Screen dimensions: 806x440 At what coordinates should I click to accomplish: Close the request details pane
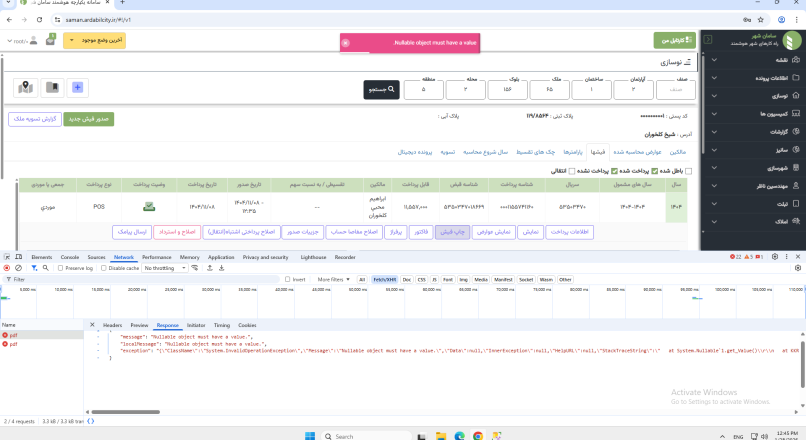pos(92,325)
